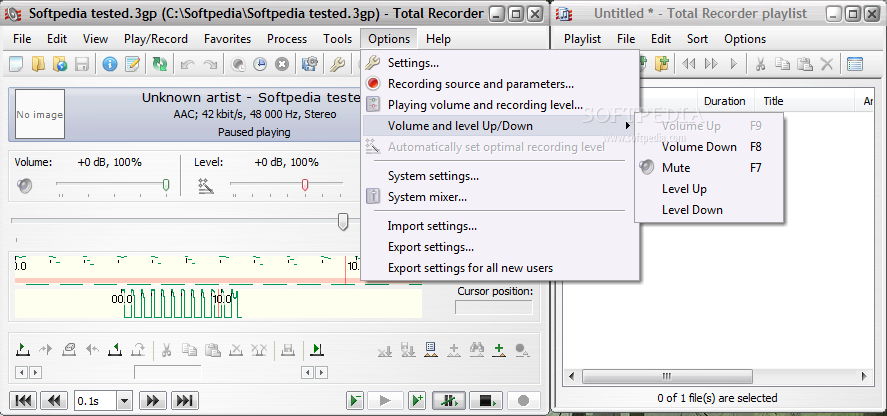This screenshot has height=416, width=887.
Task: Choose Level Down in submenu
Action: click(709, 209)
